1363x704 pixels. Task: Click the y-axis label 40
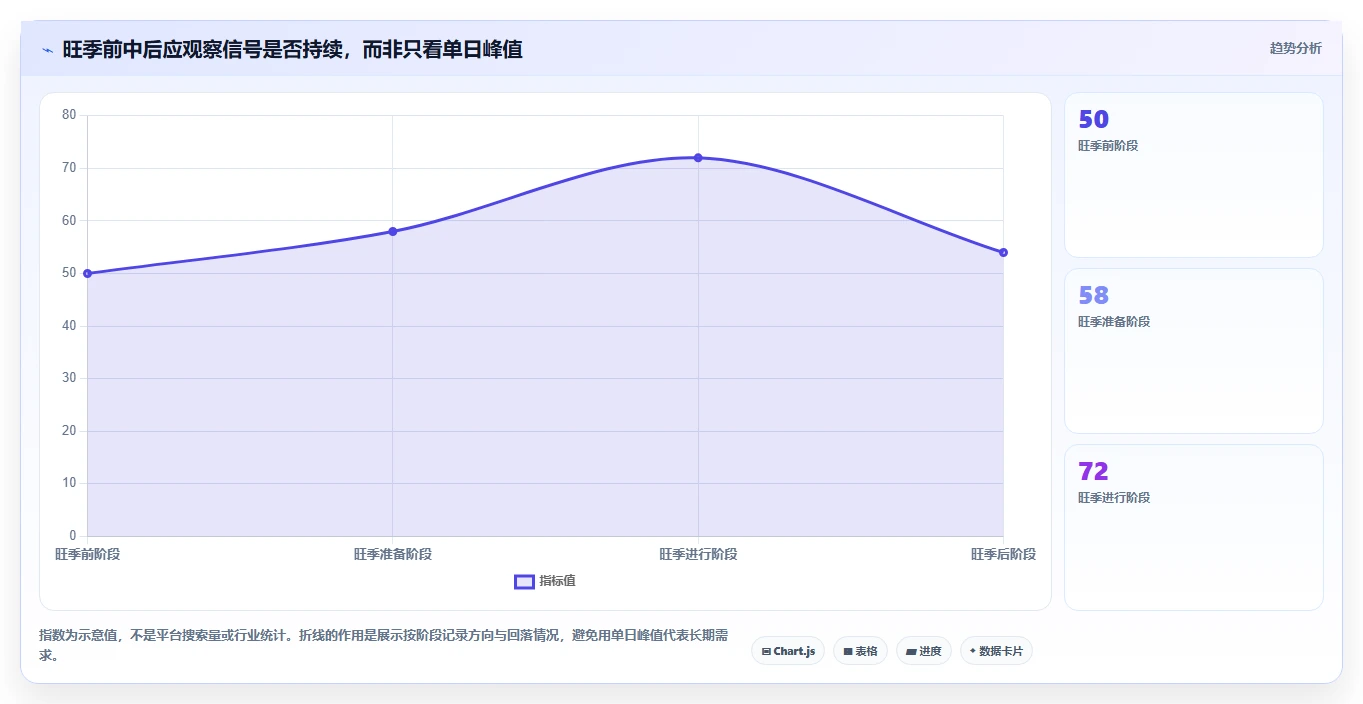pyautogui.click(x=69, y=326)
